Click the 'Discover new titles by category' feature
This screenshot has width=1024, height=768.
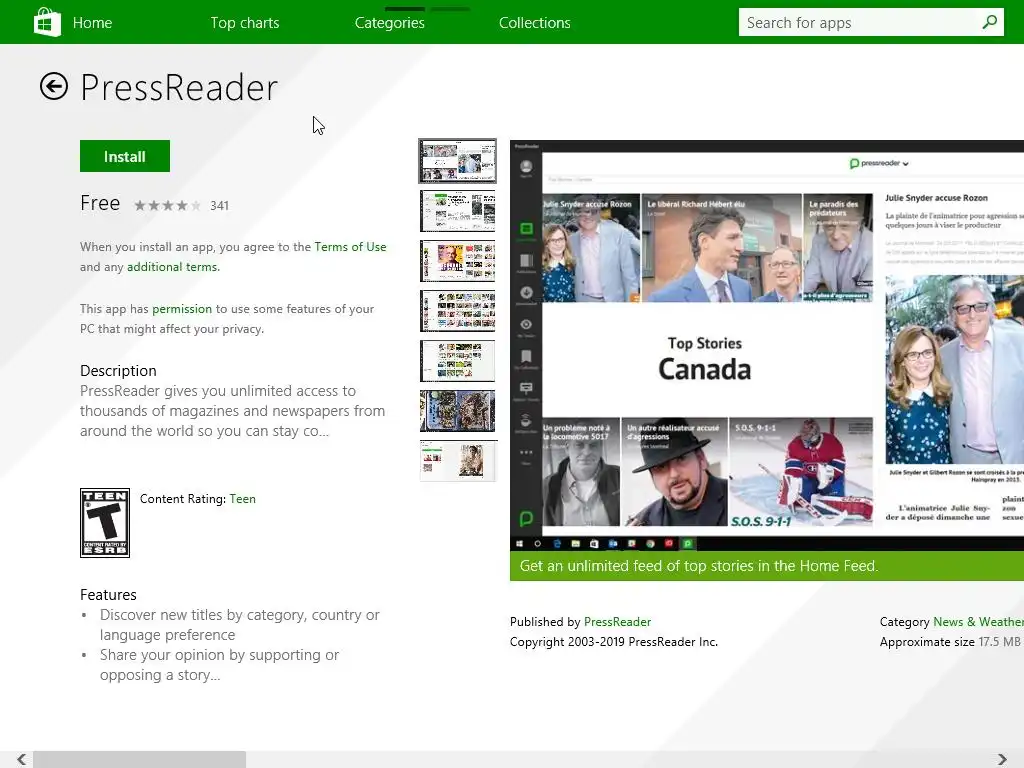tap(240, 625)
